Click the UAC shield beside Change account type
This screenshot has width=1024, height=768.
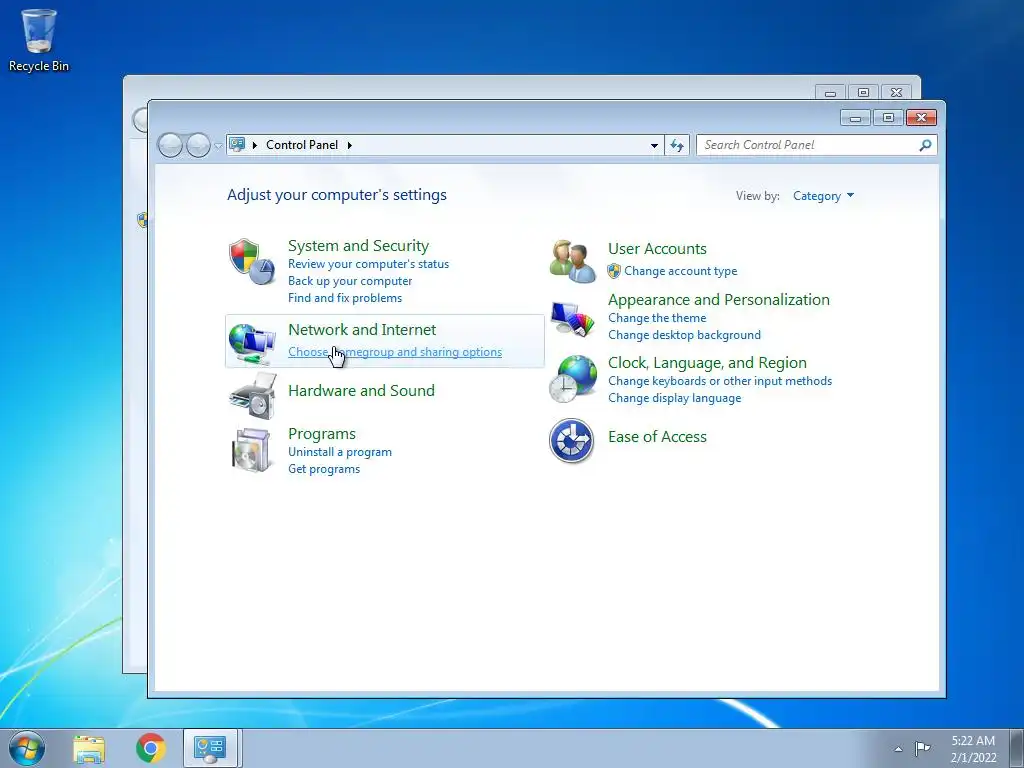614,271
